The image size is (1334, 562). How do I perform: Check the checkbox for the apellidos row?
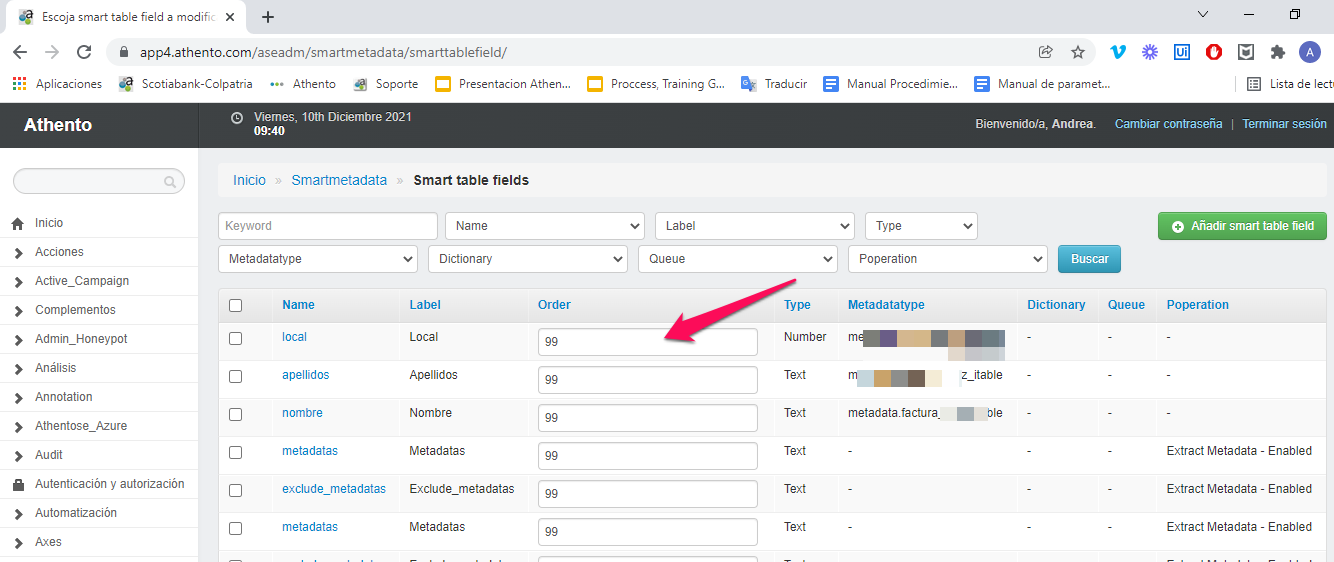click(235, 377)
